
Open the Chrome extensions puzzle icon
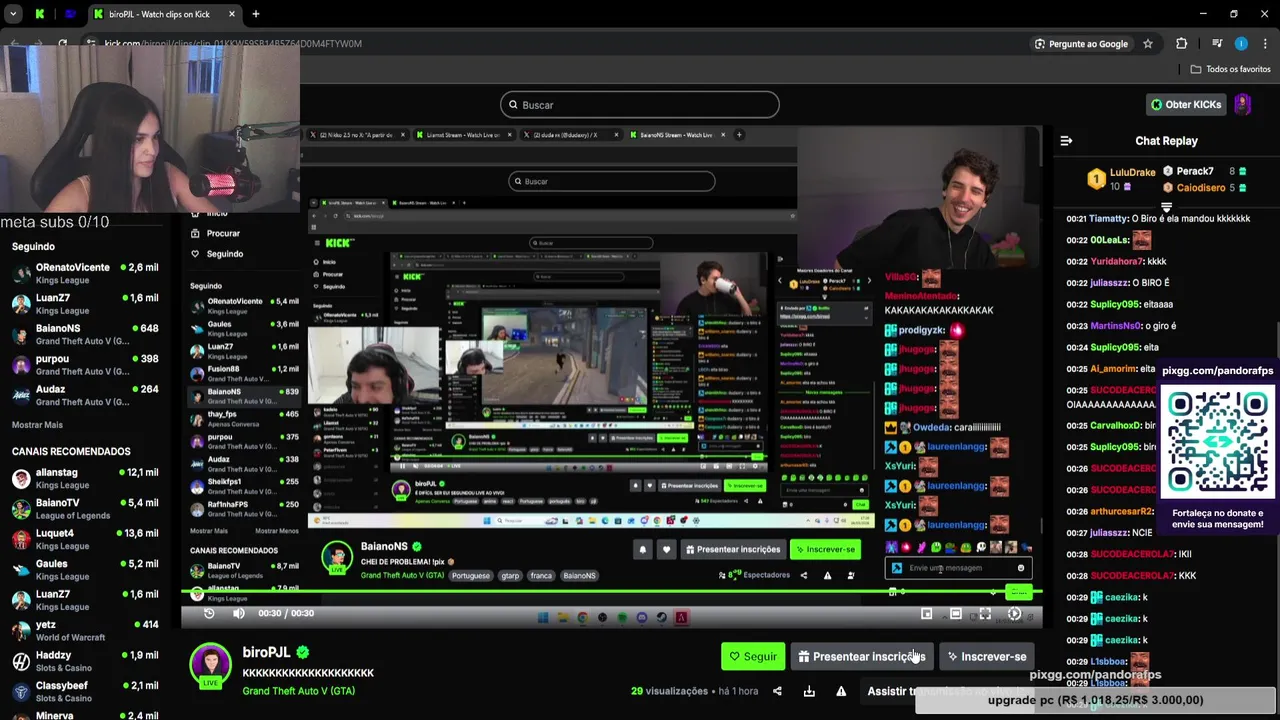1182,44
